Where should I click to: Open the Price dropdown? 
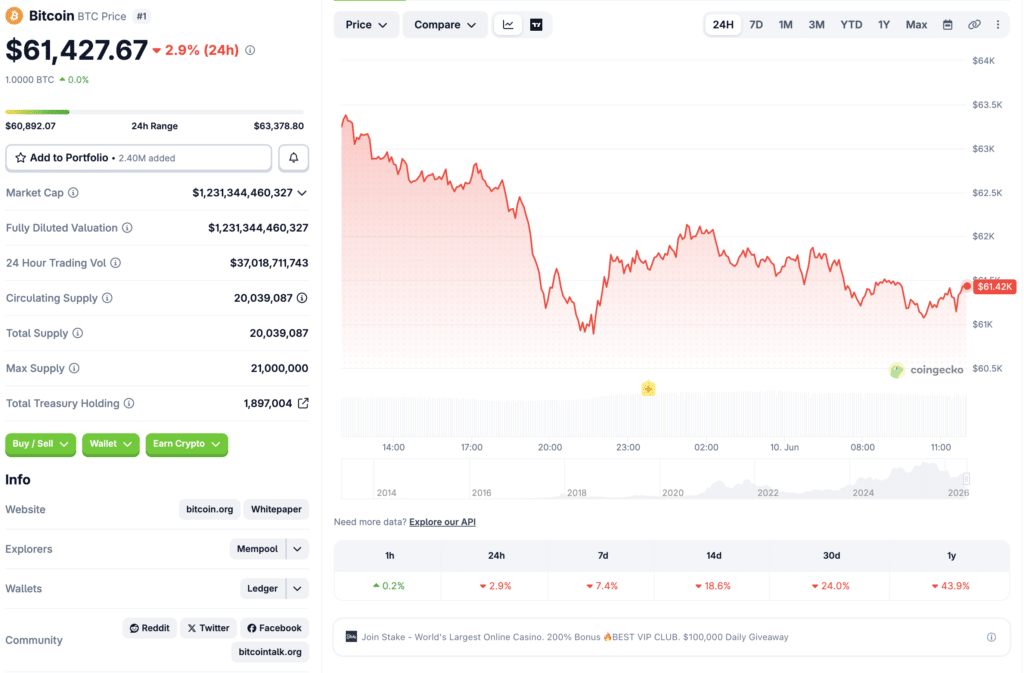point(366,25)
